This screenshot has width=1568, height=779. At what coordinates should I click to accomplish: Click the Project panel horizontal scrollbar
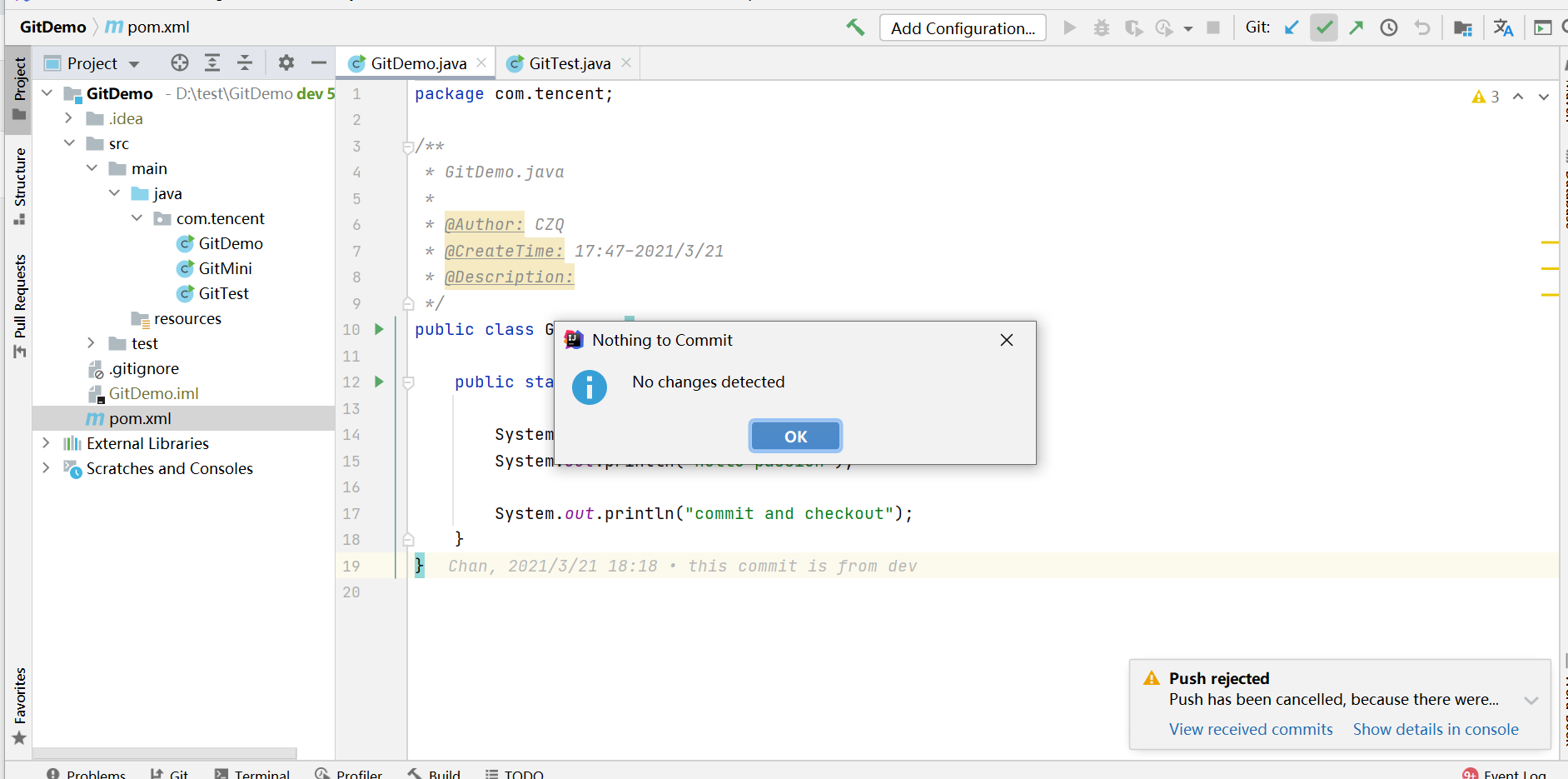(x=164, y=753)
